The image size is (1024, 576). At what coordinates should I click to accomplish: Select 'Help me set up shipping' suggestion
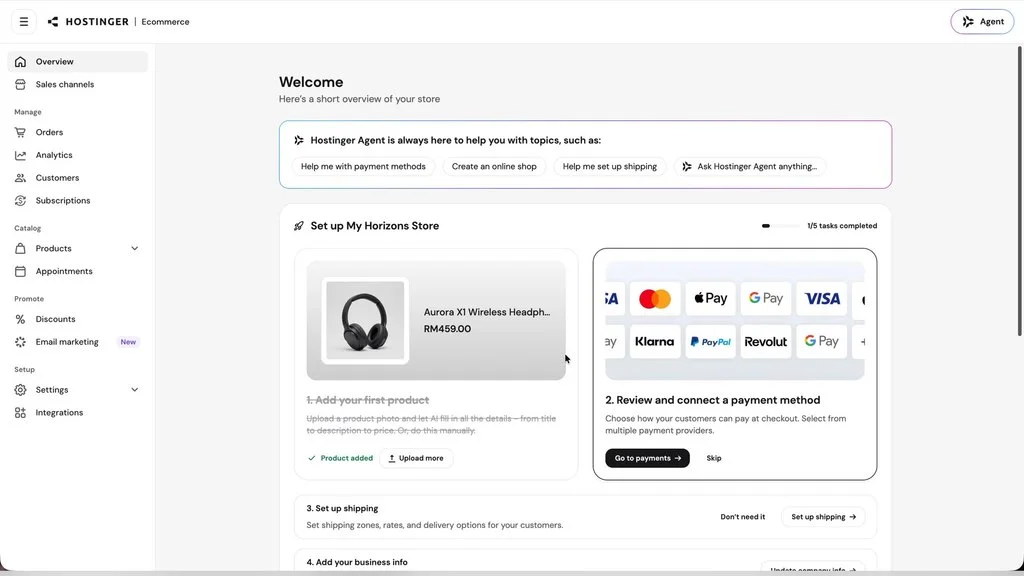click(x=610, y=167)
